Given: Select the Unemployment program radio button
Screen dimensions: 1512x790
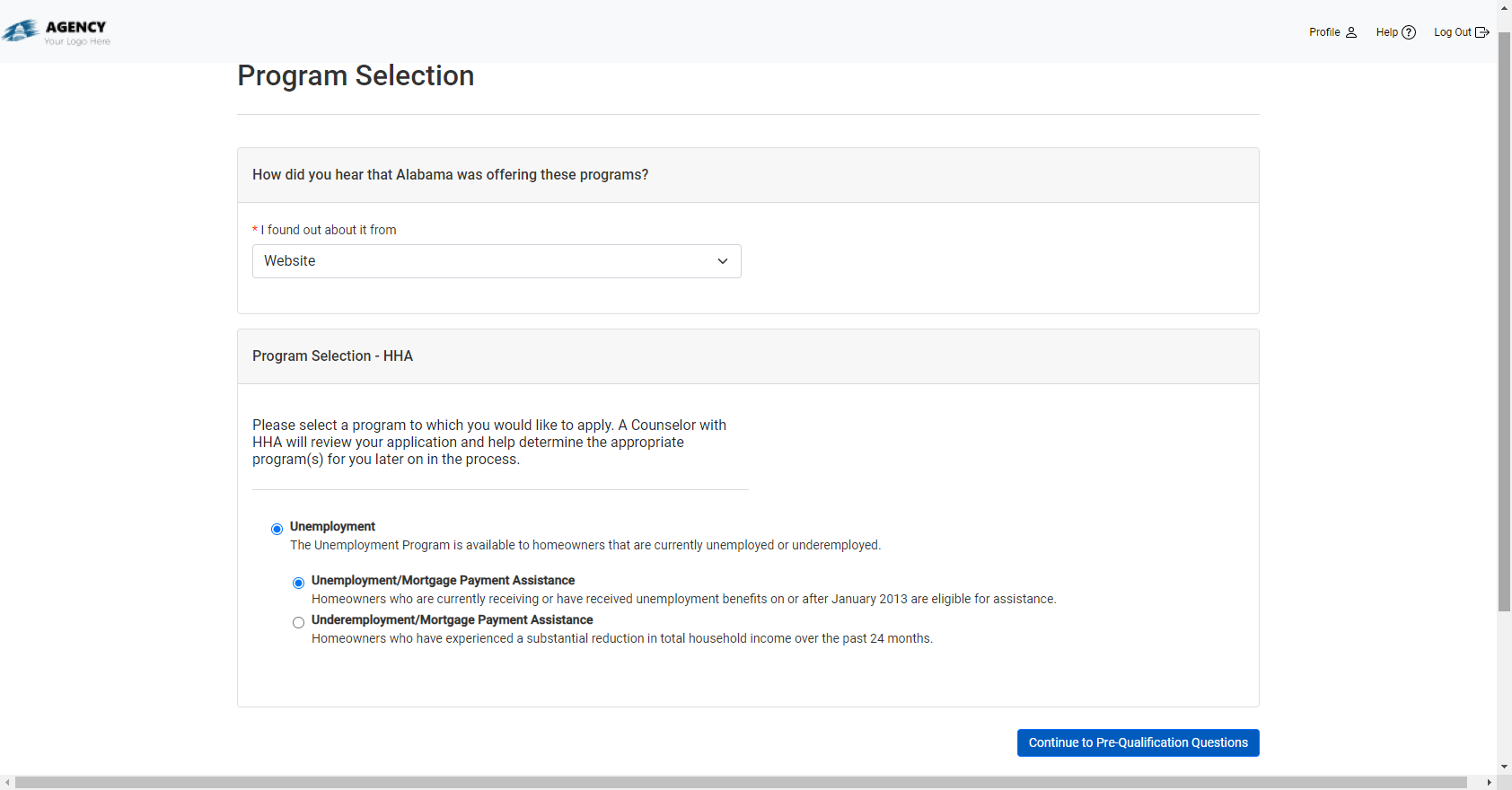Looking at the screenshot, I should [277, 529].
